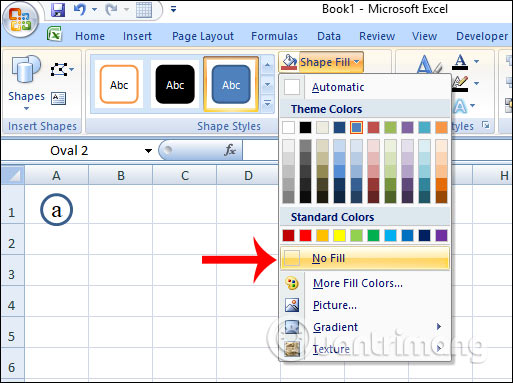Open the Customize Quick Access Toolbar arrow

(173, 9)
